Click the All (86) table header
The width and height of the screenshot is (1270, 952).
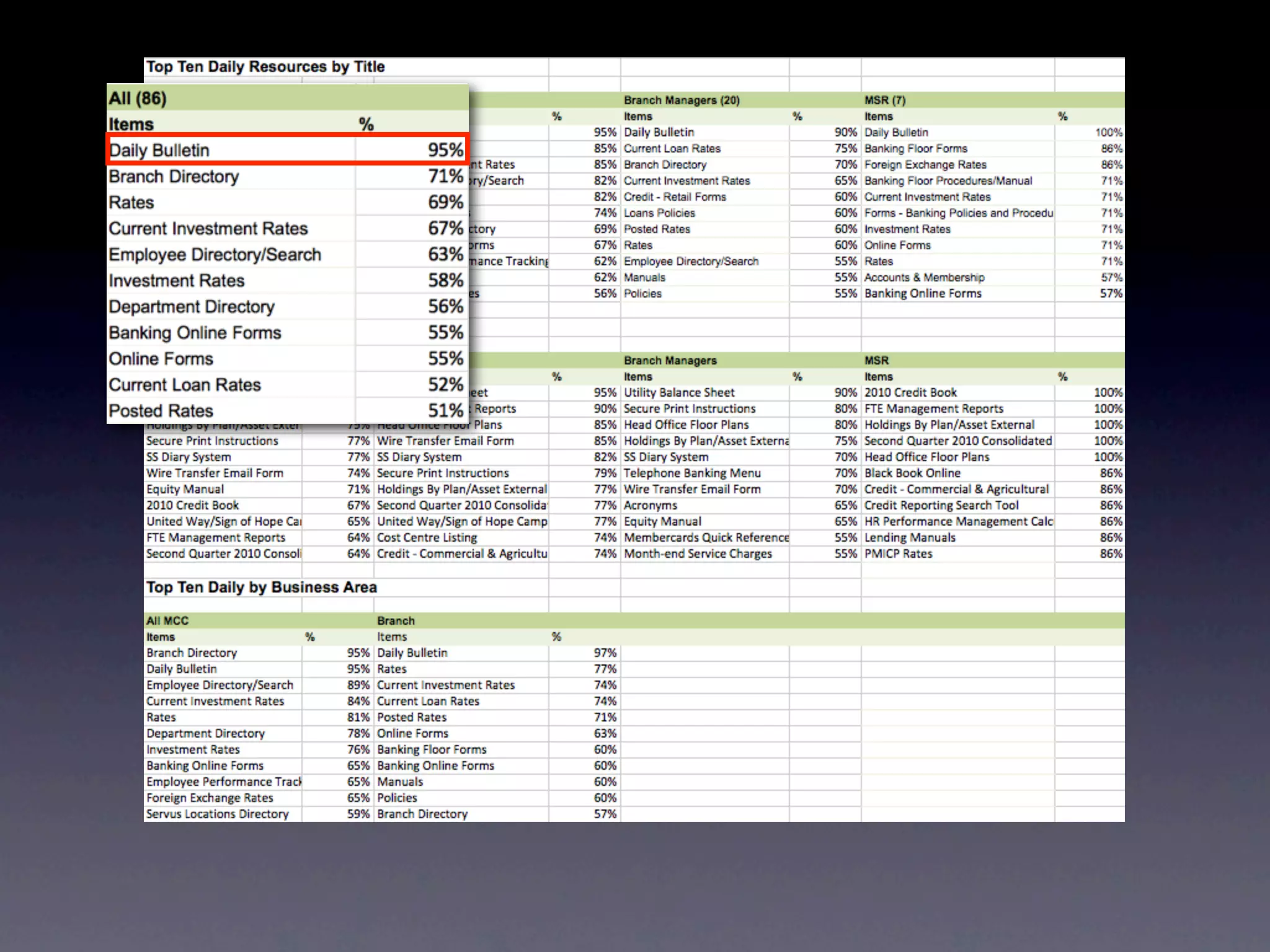pos(138,99)
